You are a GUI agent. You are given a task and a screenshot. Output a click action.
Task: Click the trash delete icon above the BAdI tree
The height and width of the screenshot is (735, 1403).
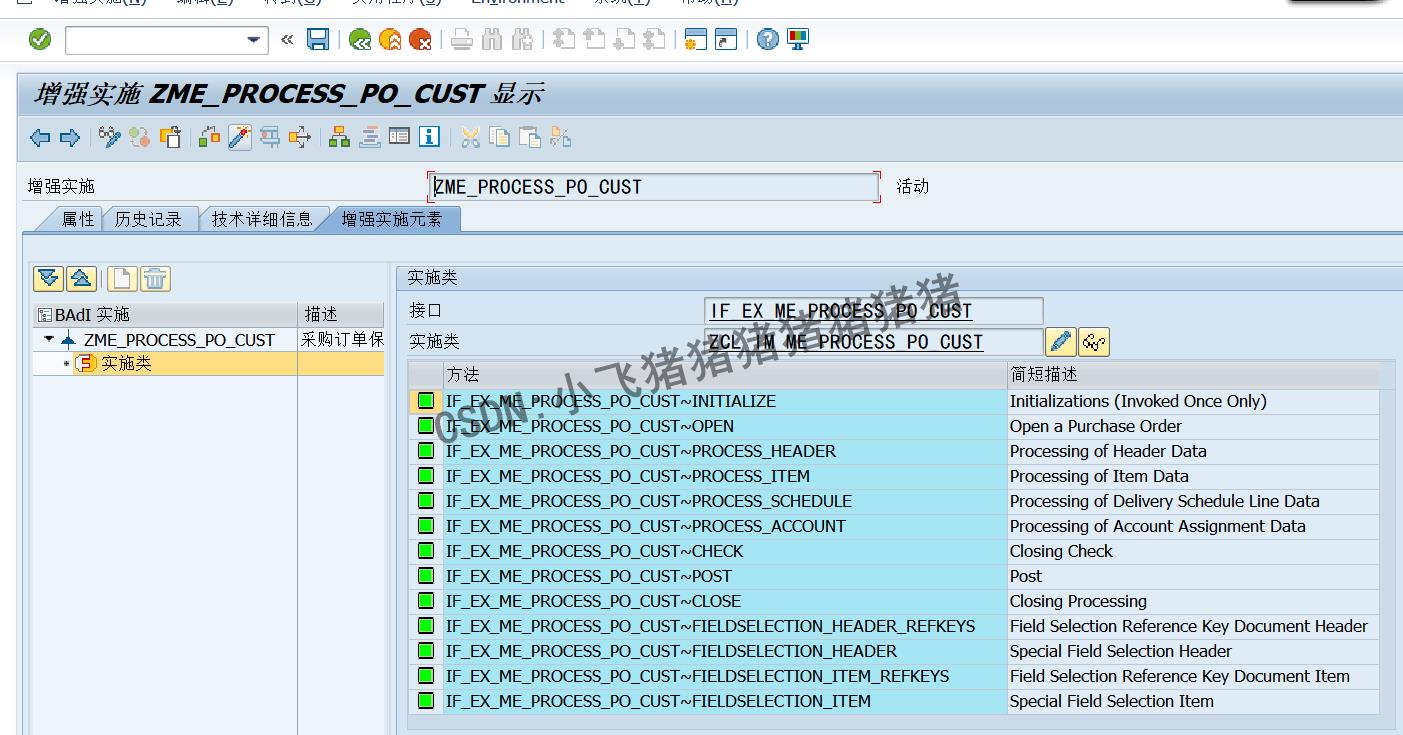tap(155, 278)
